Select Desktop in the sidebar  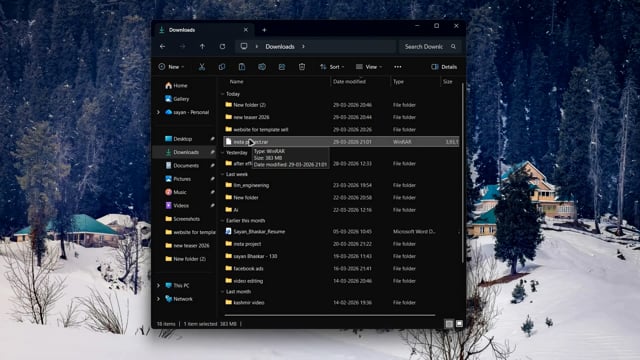coord(178,139)
